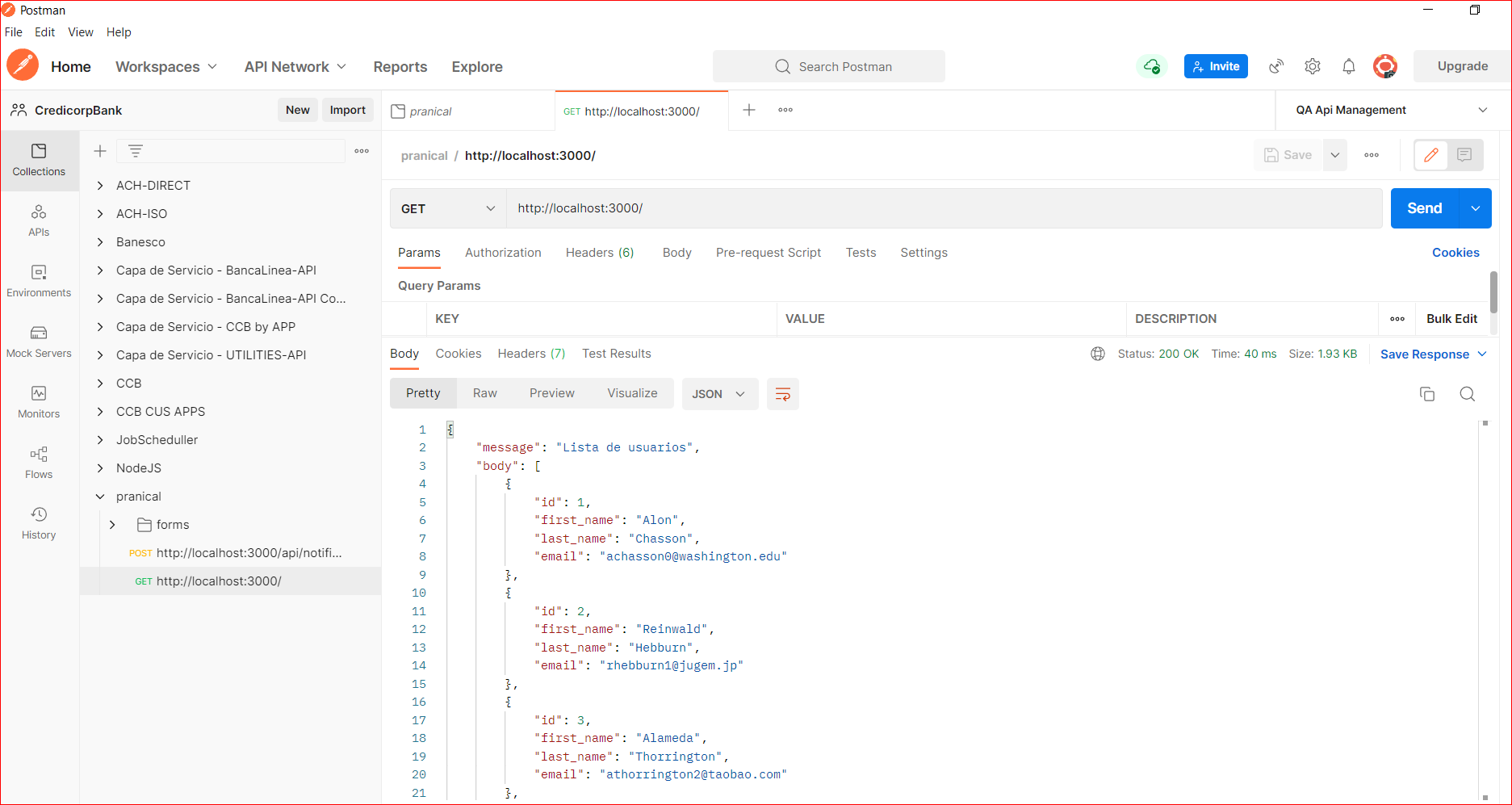Open the Save options dropdown arrow
Viewport: 1512px width, 805px height.
click(1335, 155)
